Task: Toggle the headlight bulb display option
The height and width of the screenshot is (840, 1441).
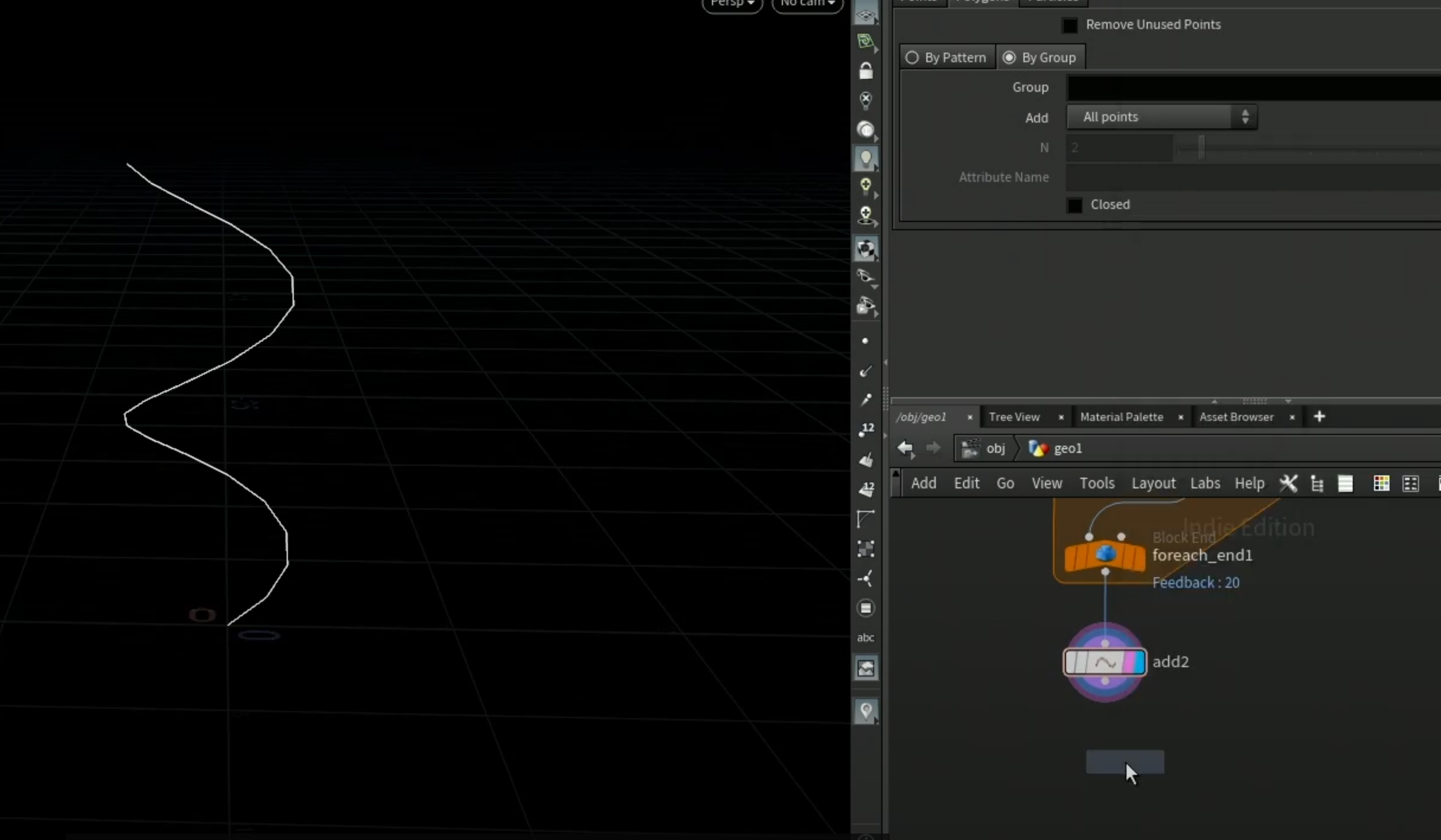Action: pyautogui.click(x=865, y=158)
